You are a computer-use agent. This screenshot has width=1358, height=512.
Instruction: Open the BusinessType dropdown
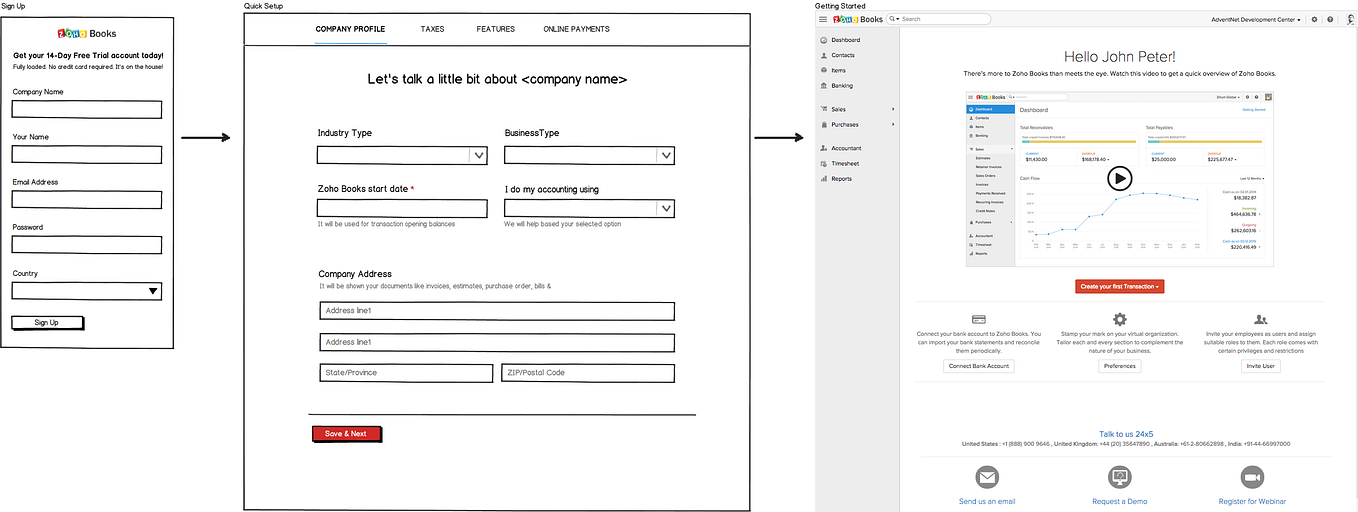click(589, 155)
